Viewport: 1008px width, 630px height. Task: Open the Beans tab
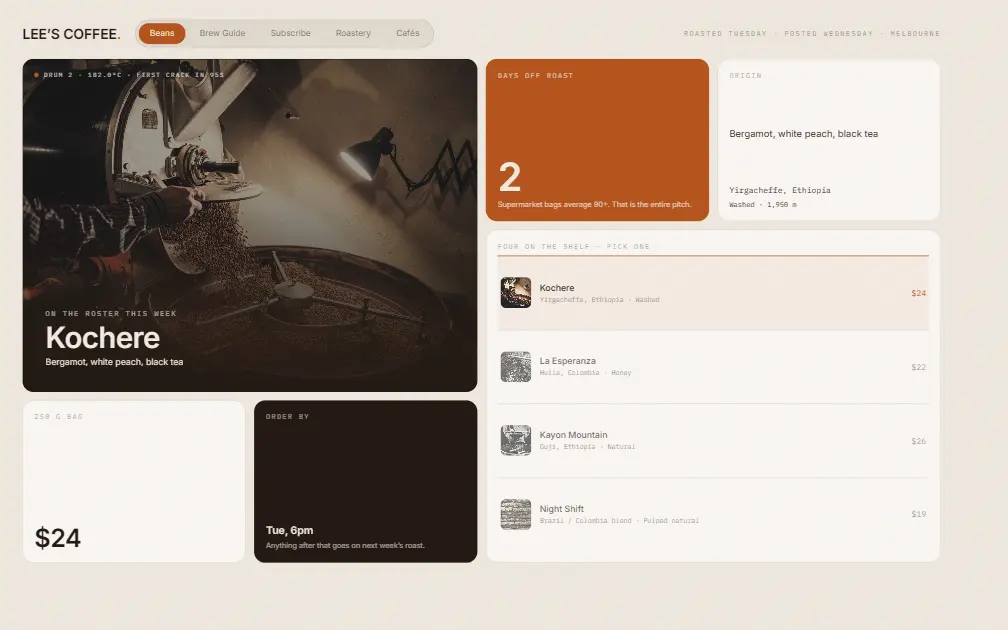[x=162, y=33]
